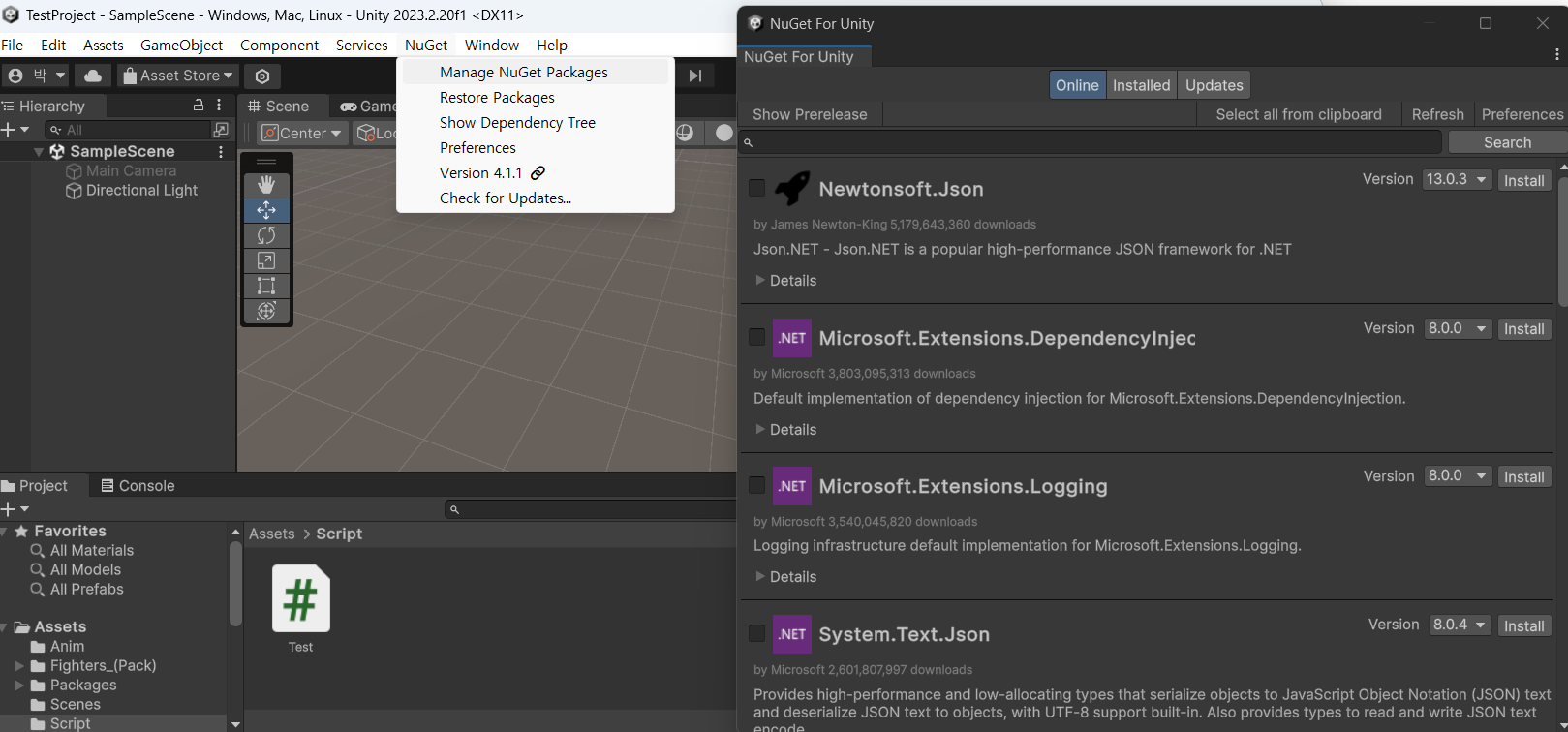This screenshot has height=732, width=1568.
Task: Select the Move tool in Scene toolbar
Action: pyautogui.click(x=266, y=209)
